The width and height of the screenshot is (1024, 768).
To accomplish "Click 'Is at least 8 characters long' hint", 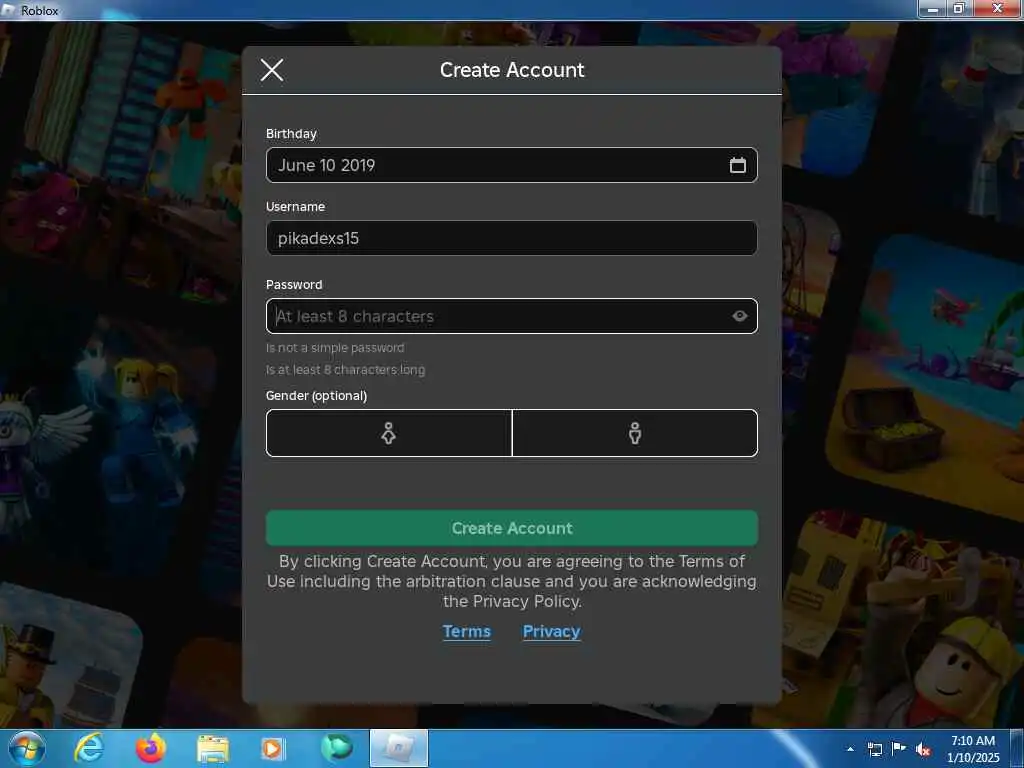I will point(345,370).
